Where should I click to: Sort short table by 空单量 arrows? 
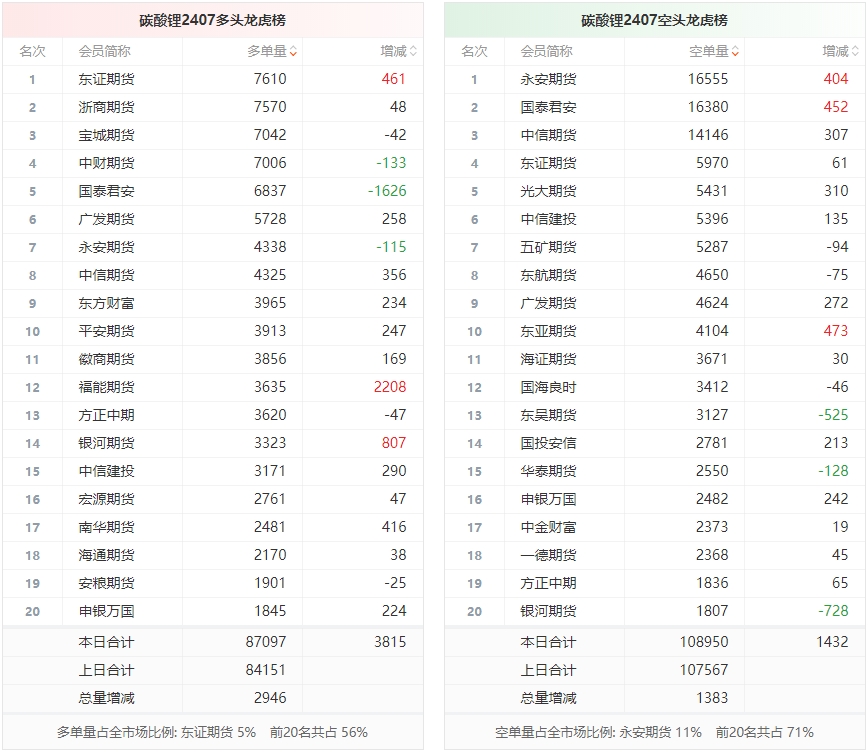[735, 51]
